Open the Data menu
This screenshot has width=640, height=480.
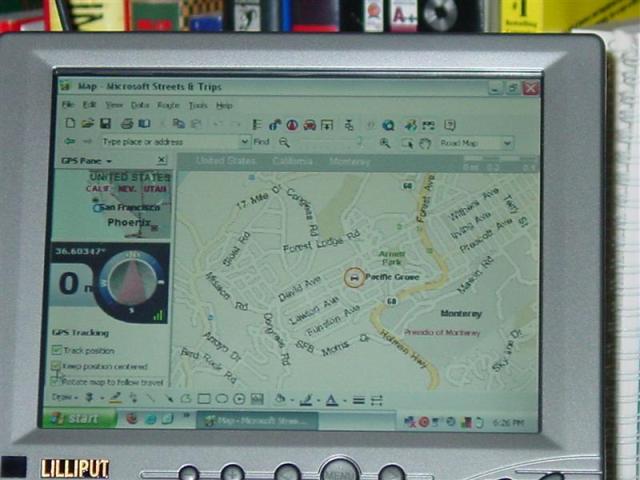click(140, 105)
